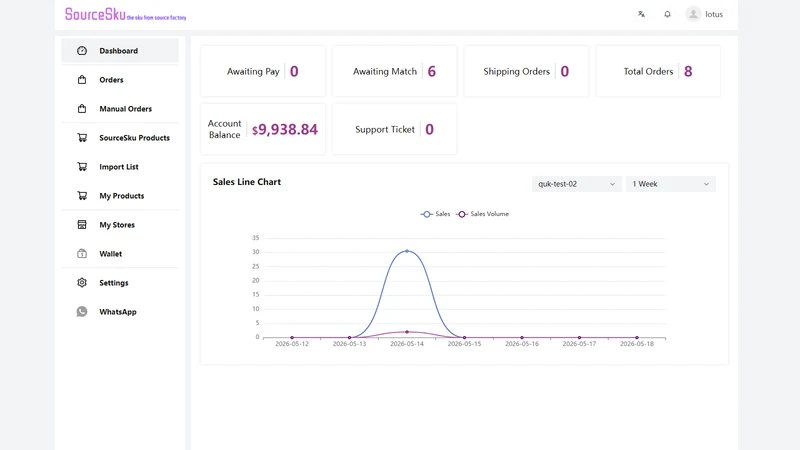Viewport: 800px width, 450px height.
Task: Open the My Products menu item
Action: [120, 195]
